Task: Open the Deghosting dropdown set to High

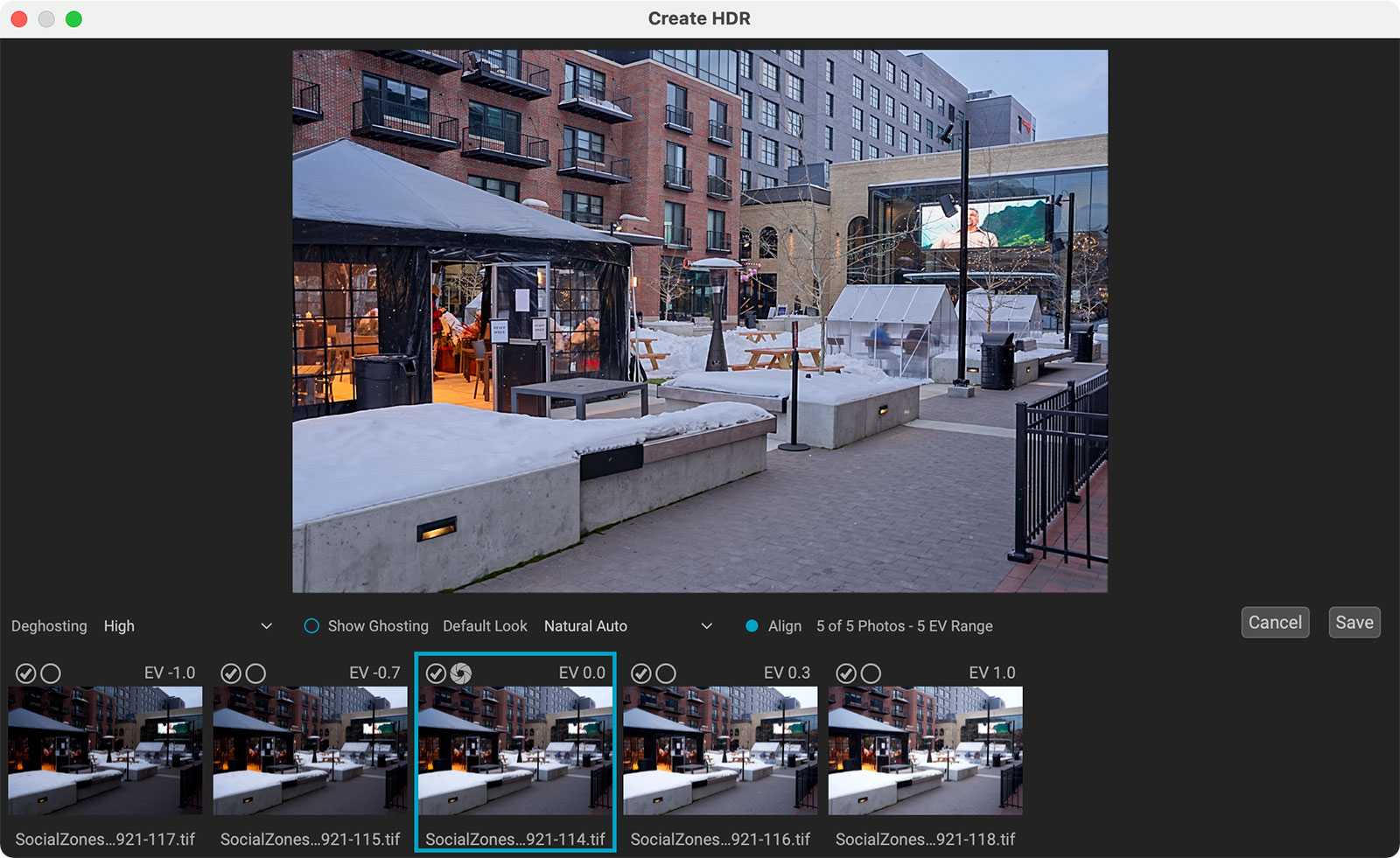Action: pos(187,626)
